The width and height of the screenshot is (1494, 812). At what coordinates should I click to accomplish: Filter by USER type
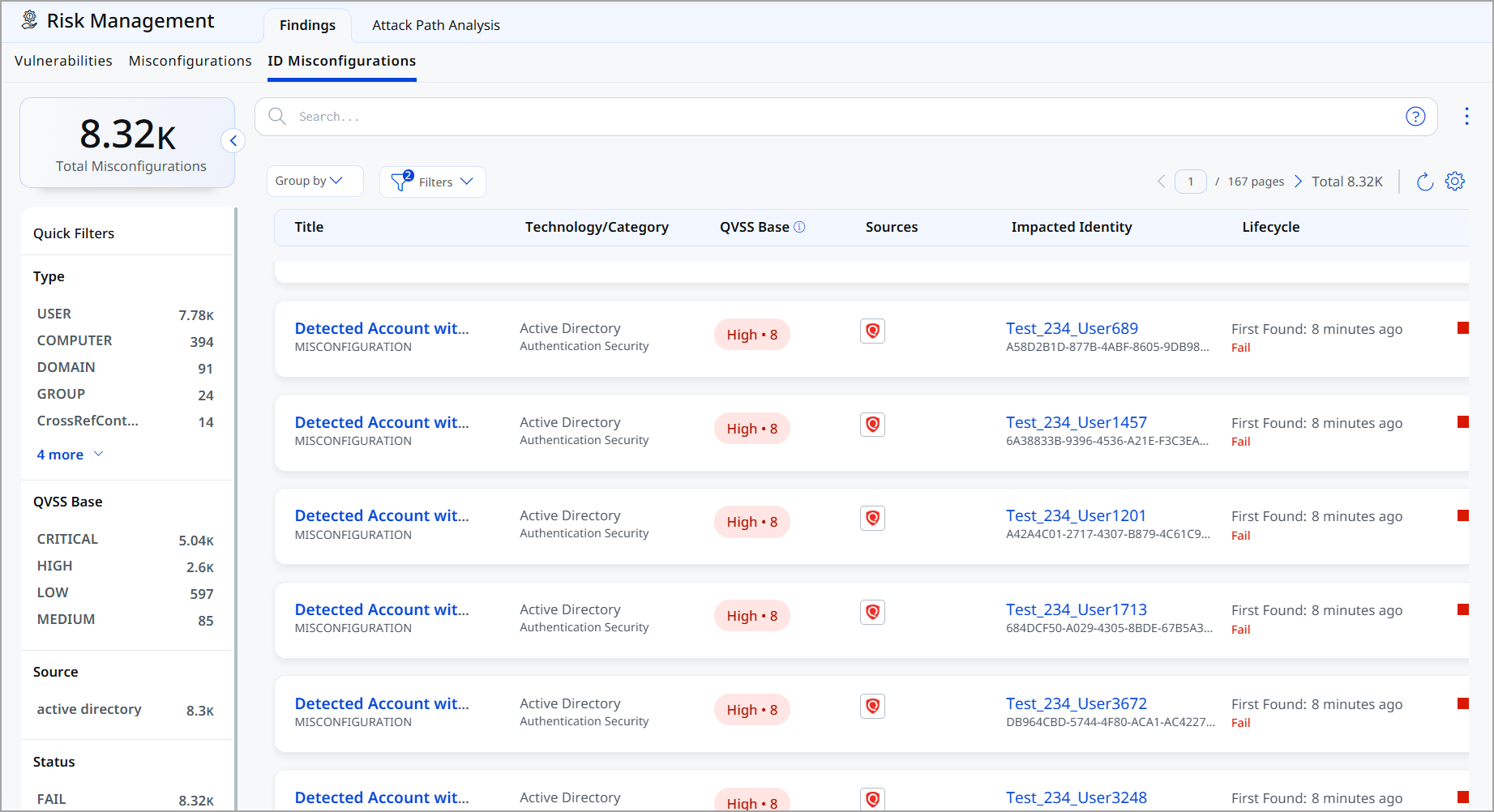point(54,314)
